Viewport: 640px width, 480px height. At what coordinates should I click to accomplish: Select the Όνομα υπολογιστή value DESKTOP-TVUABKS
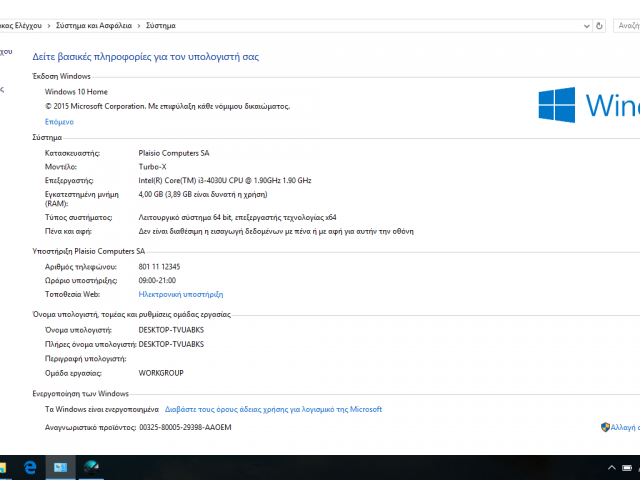(171, 330)
